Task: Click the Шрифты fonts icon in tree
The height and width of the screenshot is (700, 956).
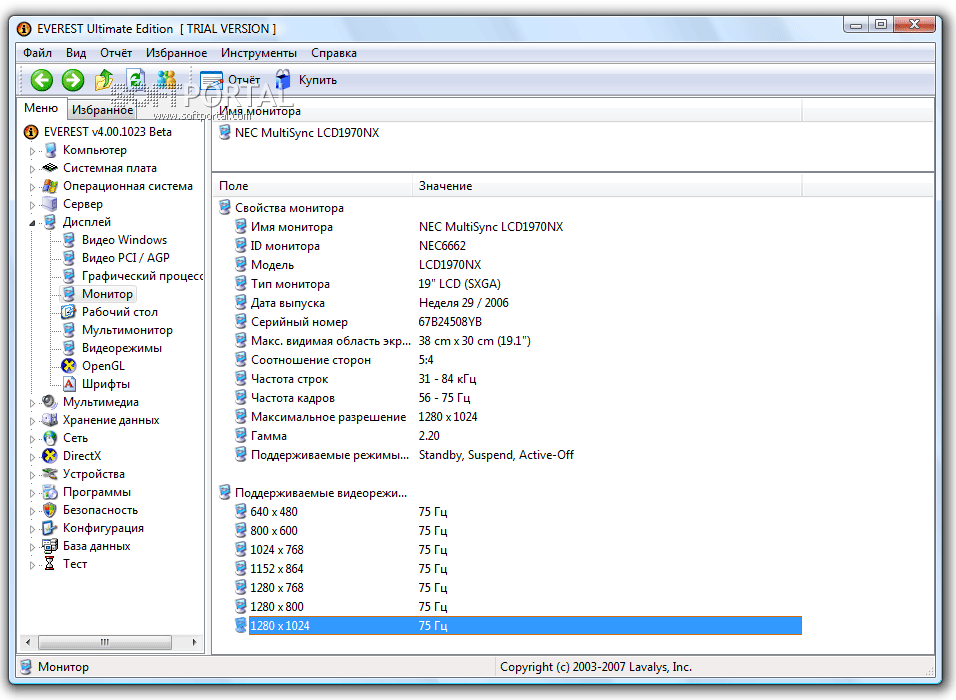Action: [x=68, y=384]
